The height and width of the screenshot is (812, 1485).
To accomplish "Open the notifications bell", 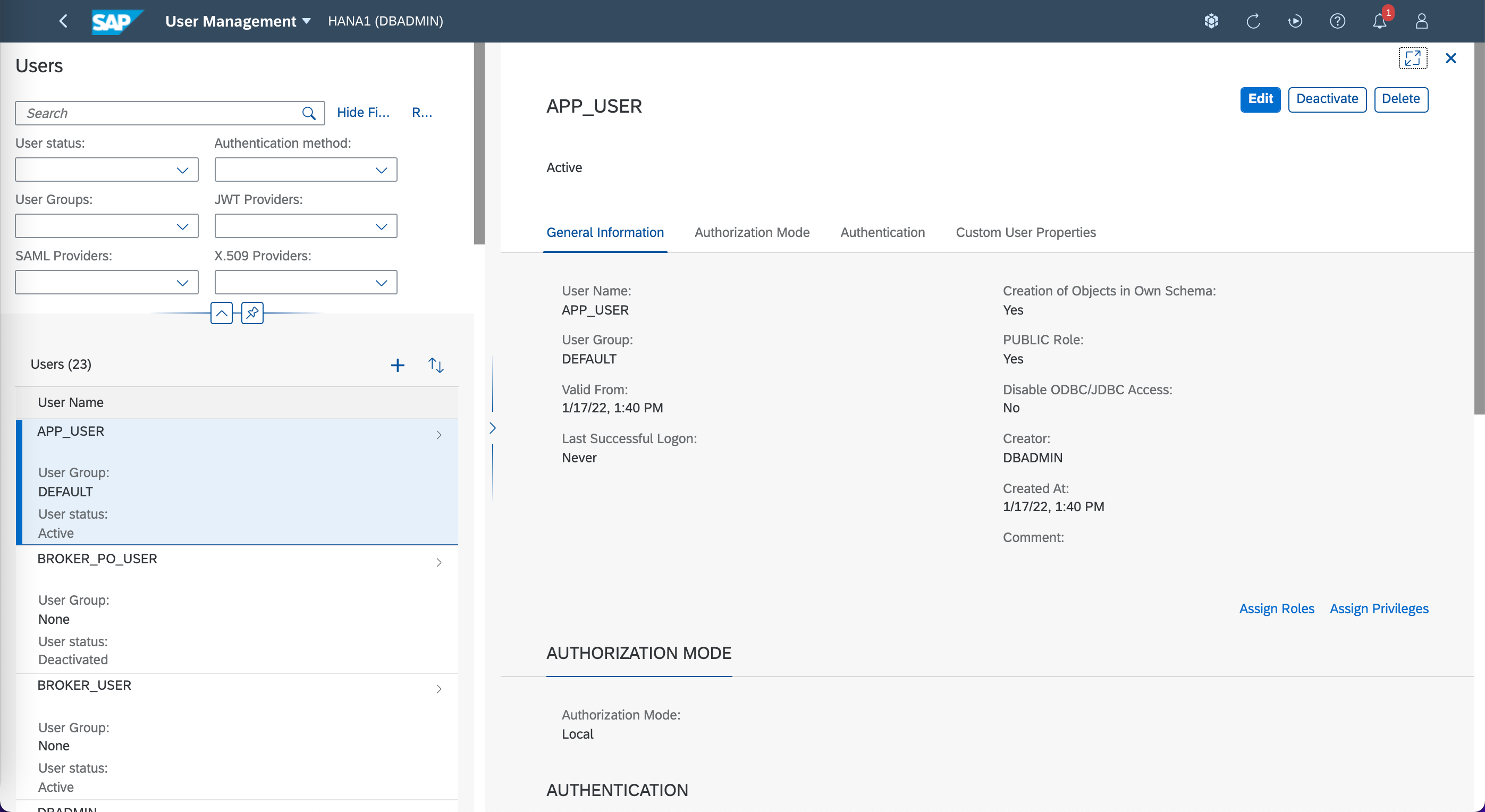I will pyautogui.click(x=1379, y=21).
